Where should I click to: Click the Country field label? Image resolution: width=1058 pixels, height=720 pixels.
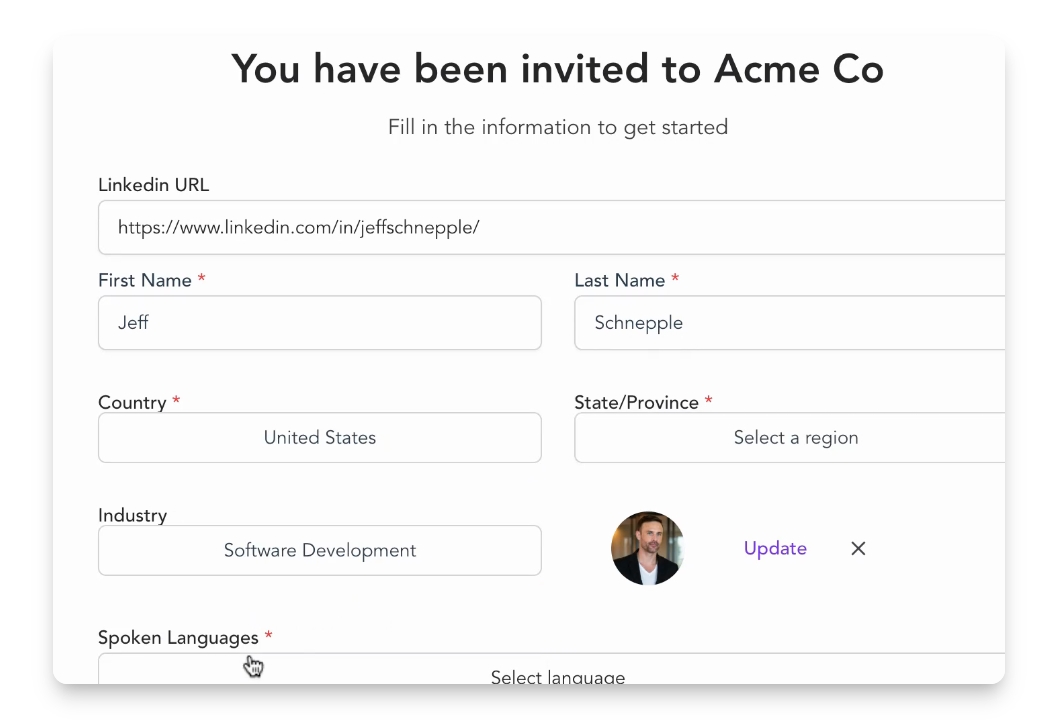(132, 403)
